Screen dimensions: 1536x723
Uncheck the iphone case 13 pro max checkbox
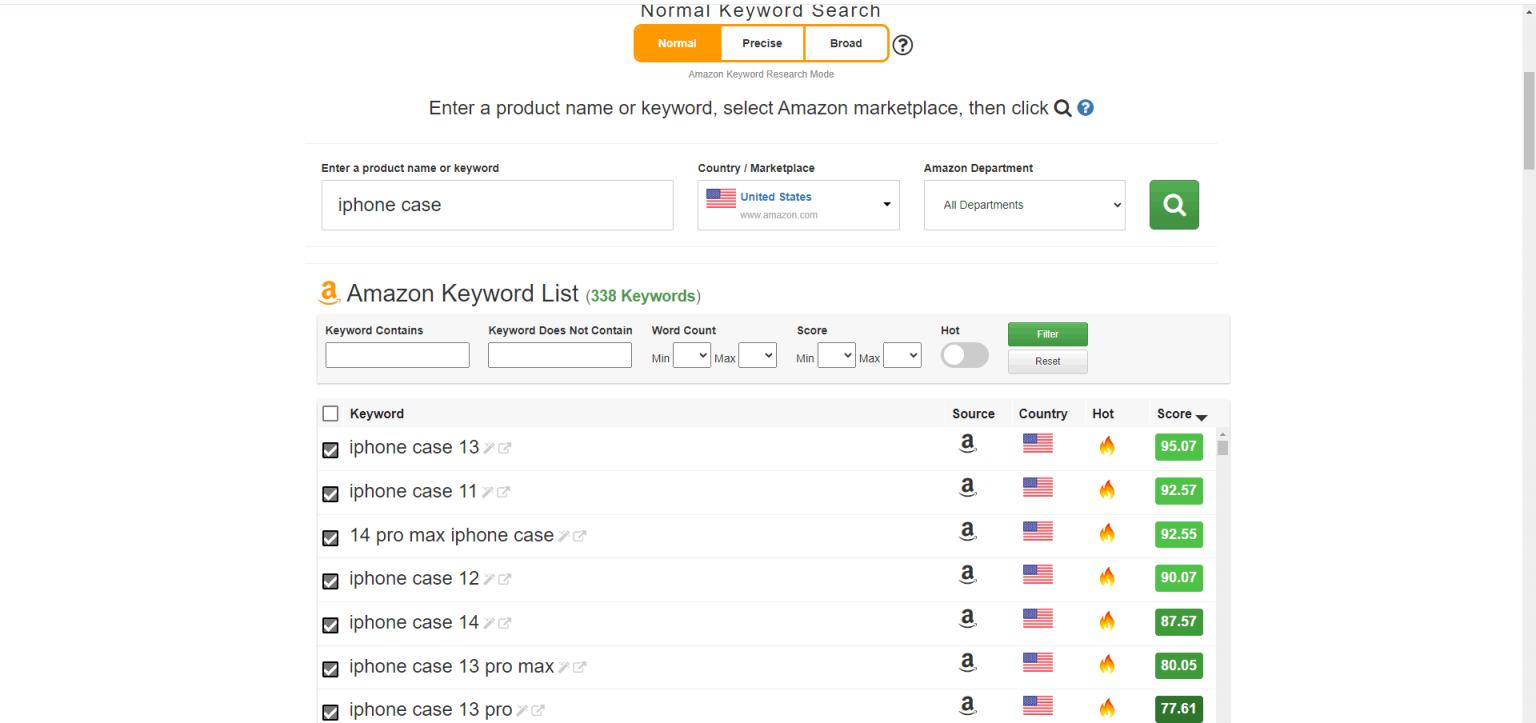pyautogui.click(x=330, y=669)
